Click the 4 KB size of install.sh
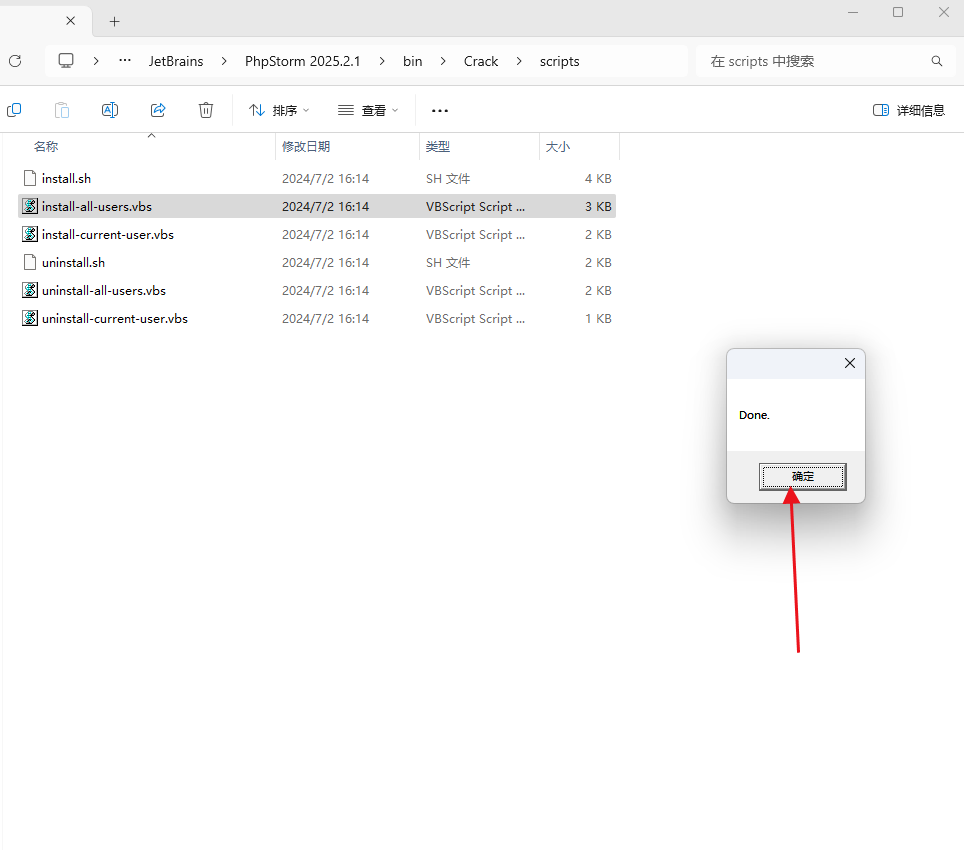The height and width of the screenshot is (850, 964). click(598, 179)
